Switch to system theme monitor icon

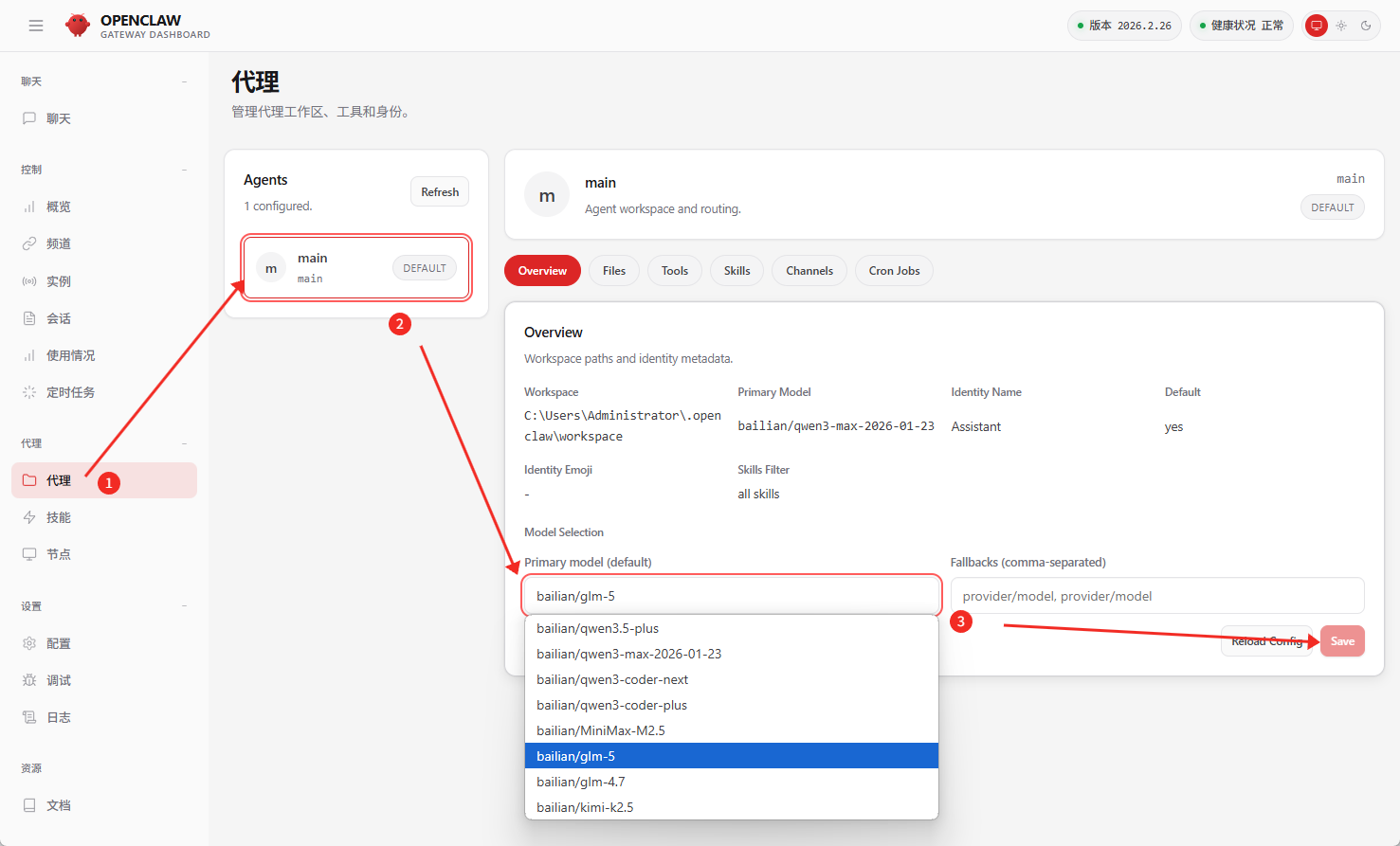[x=1317, y=26]
